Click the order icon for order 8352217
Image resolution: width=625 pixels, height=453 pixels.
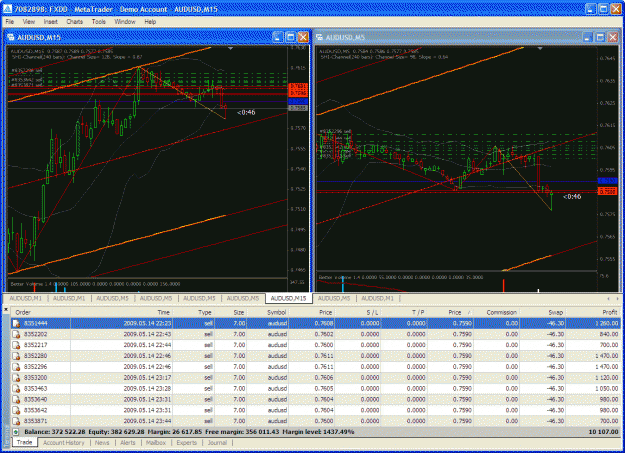coord(16,345)
